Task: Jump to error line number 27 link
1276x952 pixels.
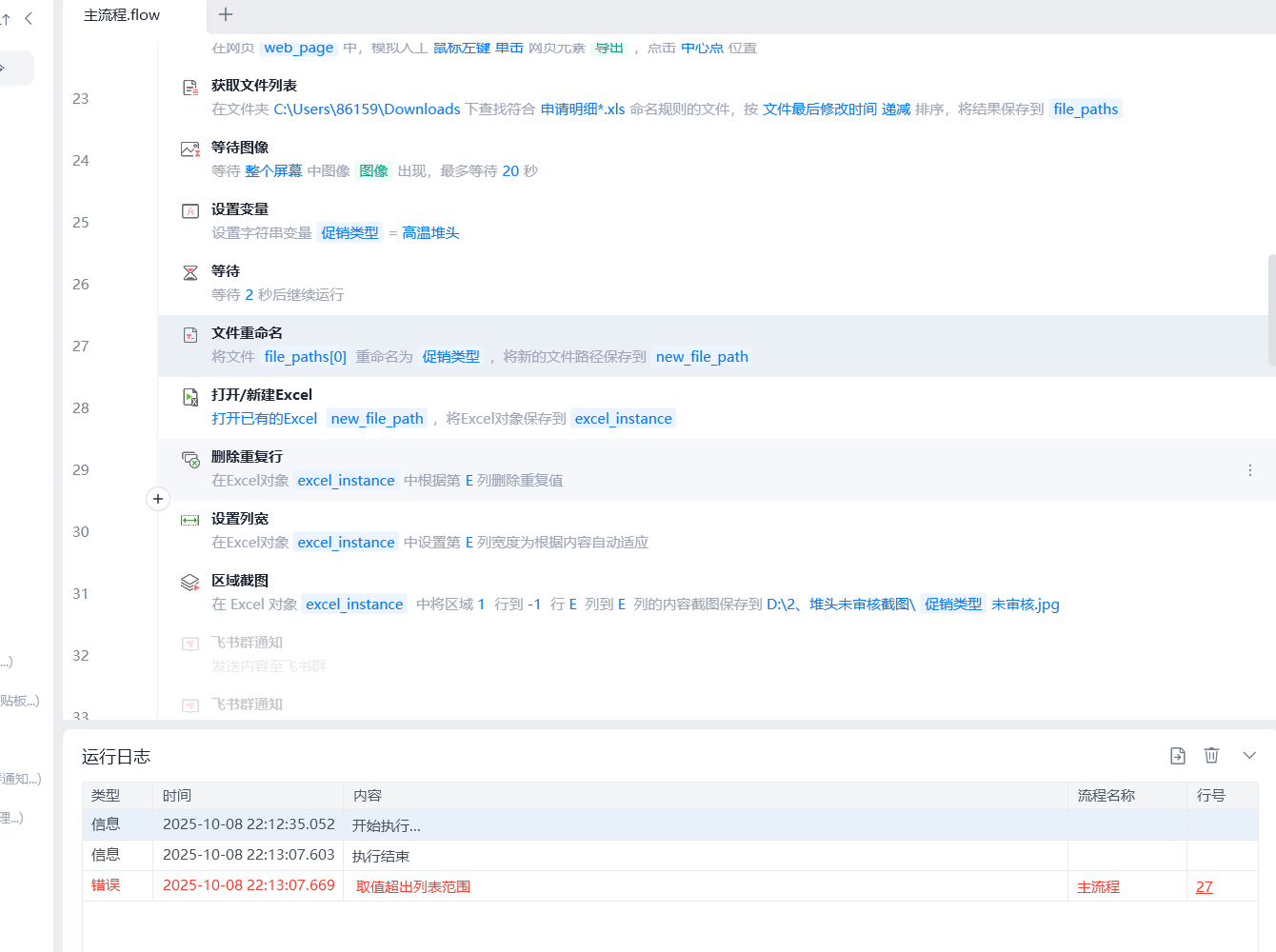Action: point(1205,886)
